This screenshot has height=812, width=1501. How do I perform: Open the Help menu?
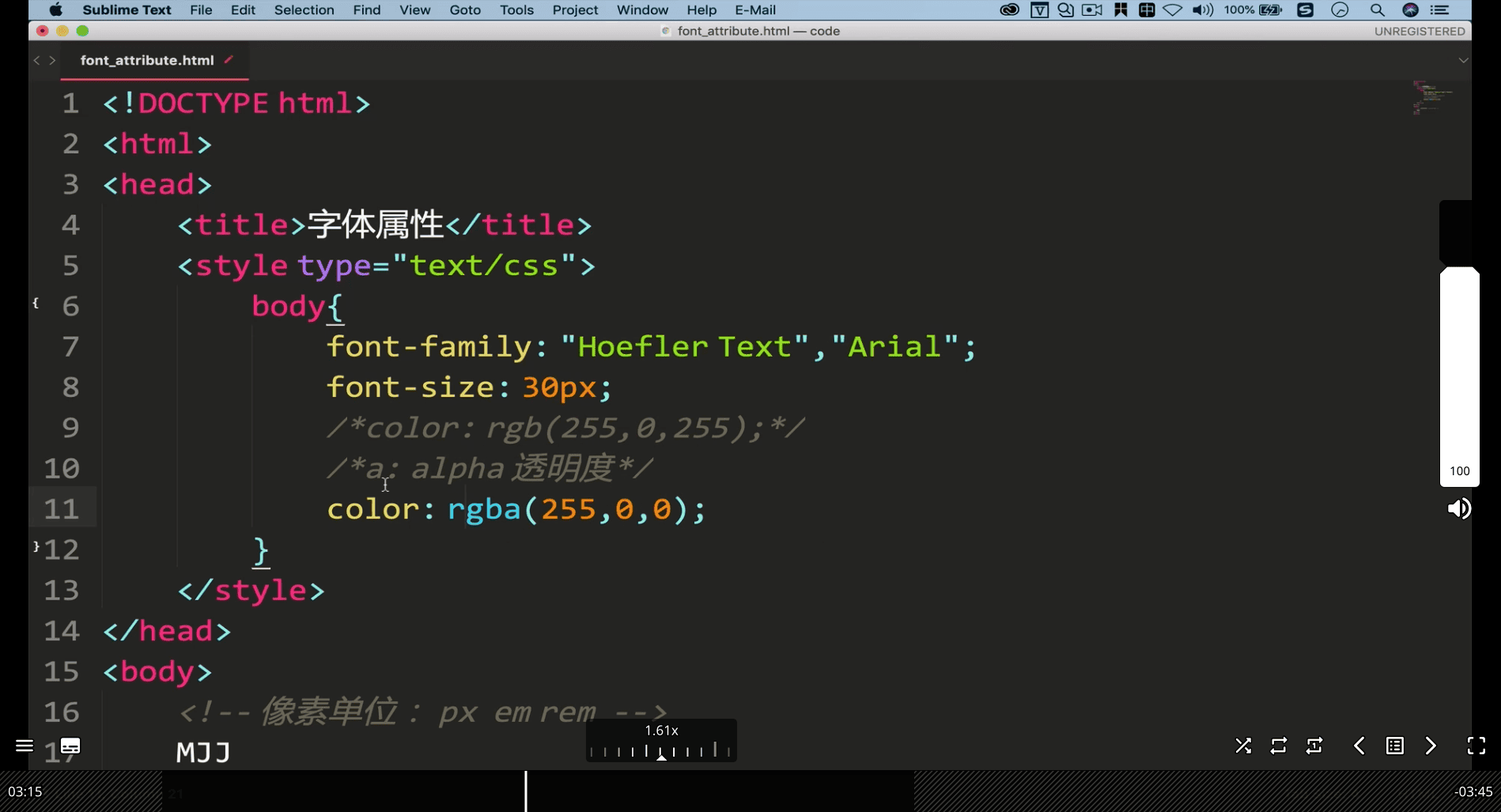tap(701, 10)
